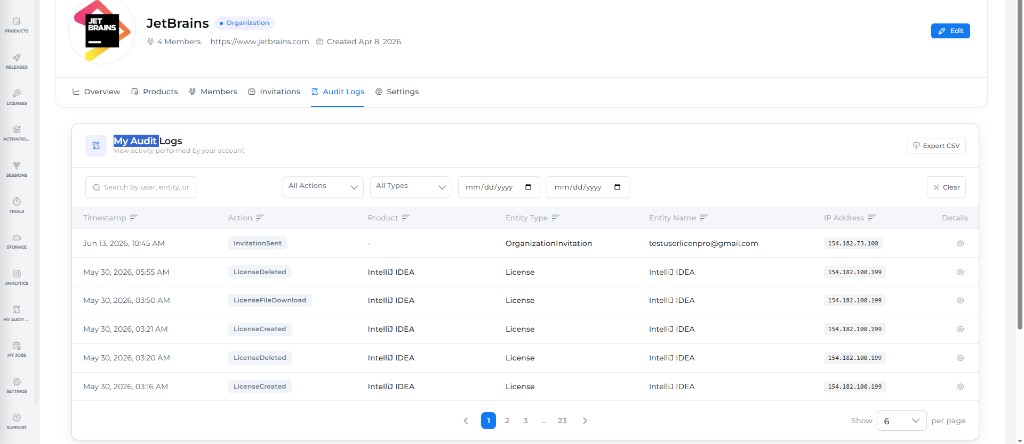Image resolution: width=1024 pixels, height=444 pixels.
Task: Open Releases in the left sidebar
Action: coord(16,61)
